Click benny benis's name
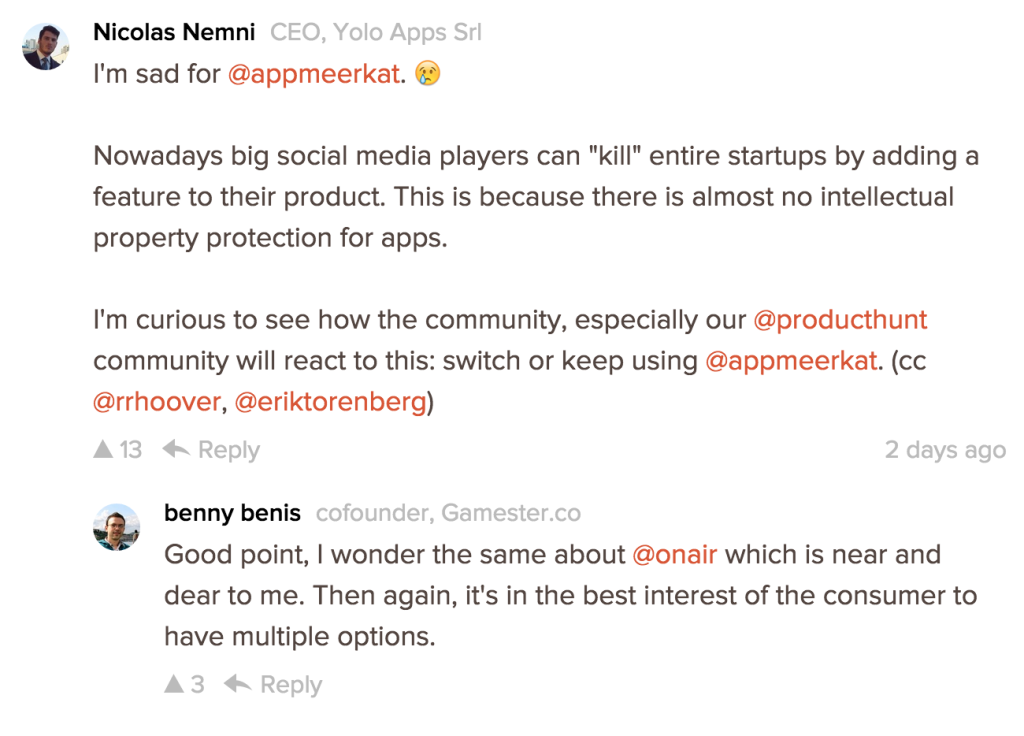Viewport: 1024px width, 736px height. [x=232, y=512]
